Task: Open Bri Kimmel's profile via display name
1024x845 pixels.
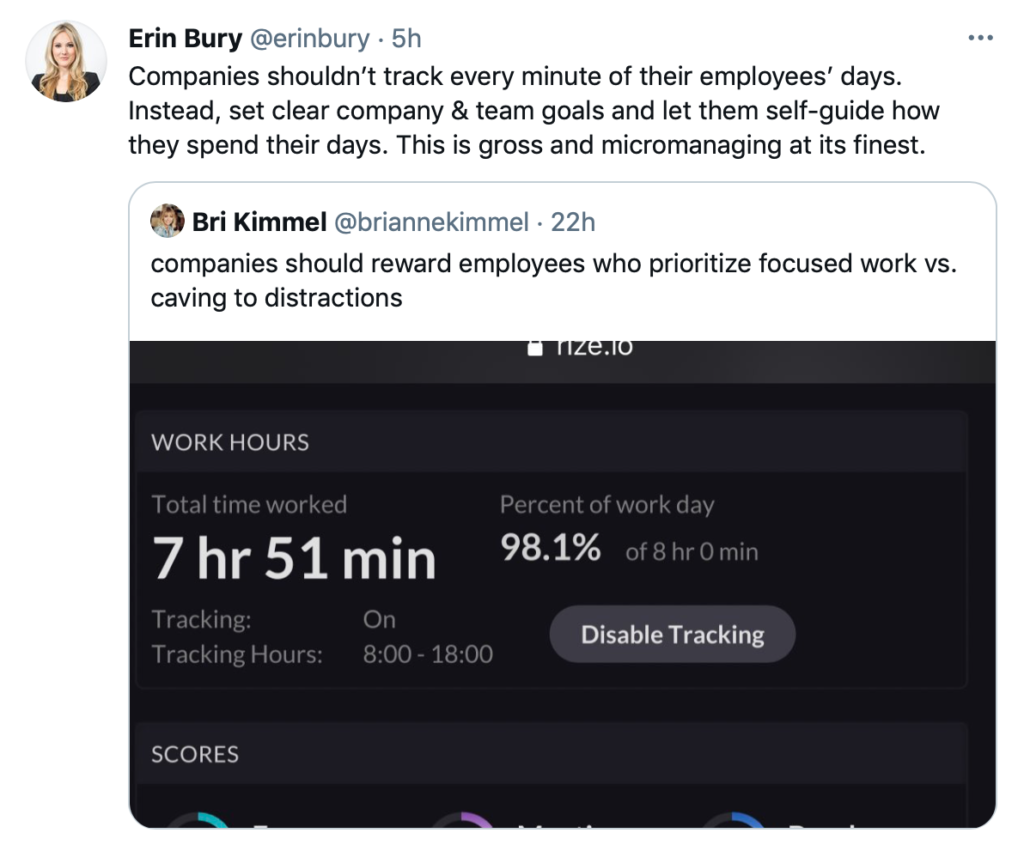Action: click(259, 221)
